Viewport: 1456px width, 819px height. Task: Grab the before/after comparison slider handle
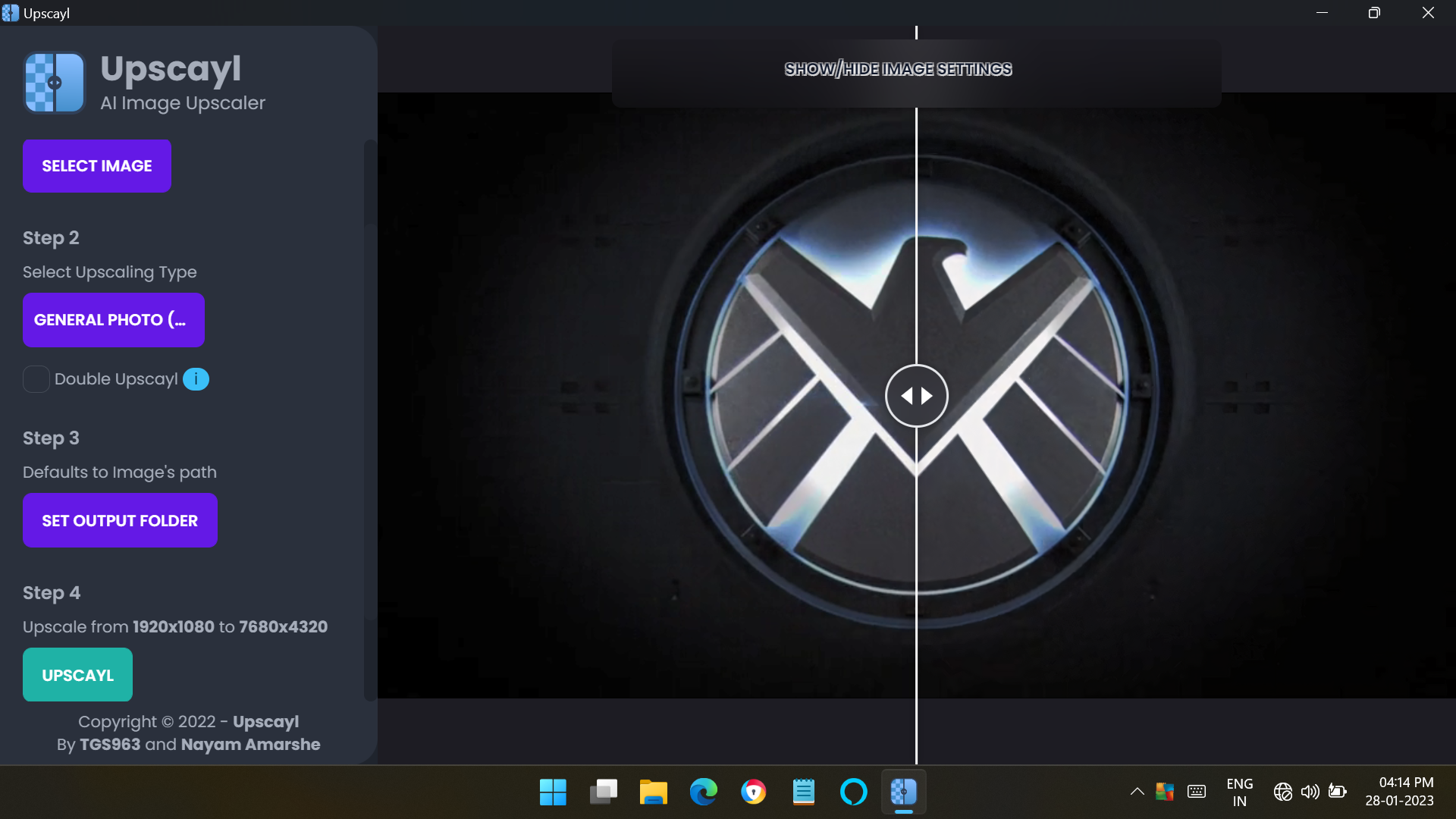[x=916, y=396]
